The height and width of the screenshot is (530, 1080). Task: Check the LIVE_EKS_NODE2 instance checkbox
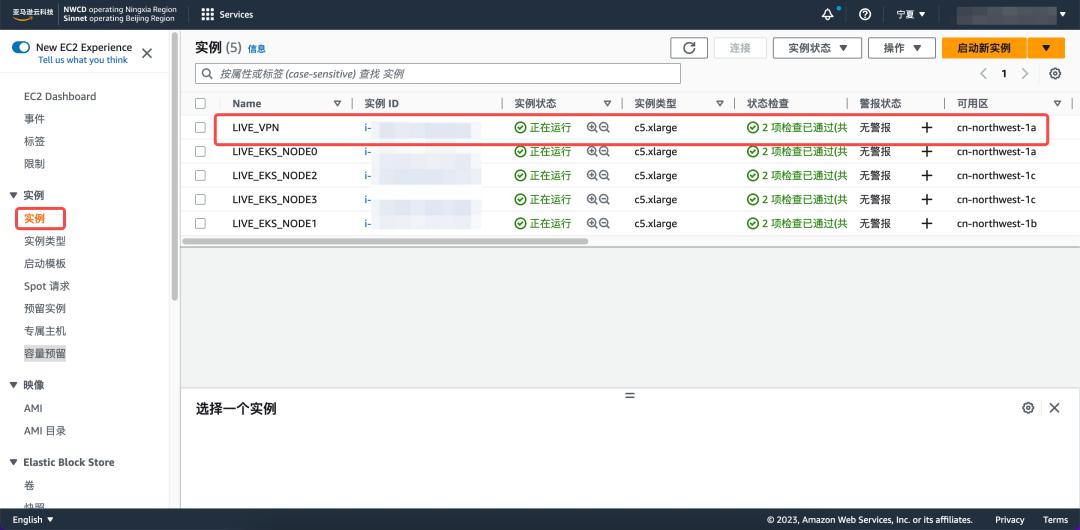coord(200,176)
